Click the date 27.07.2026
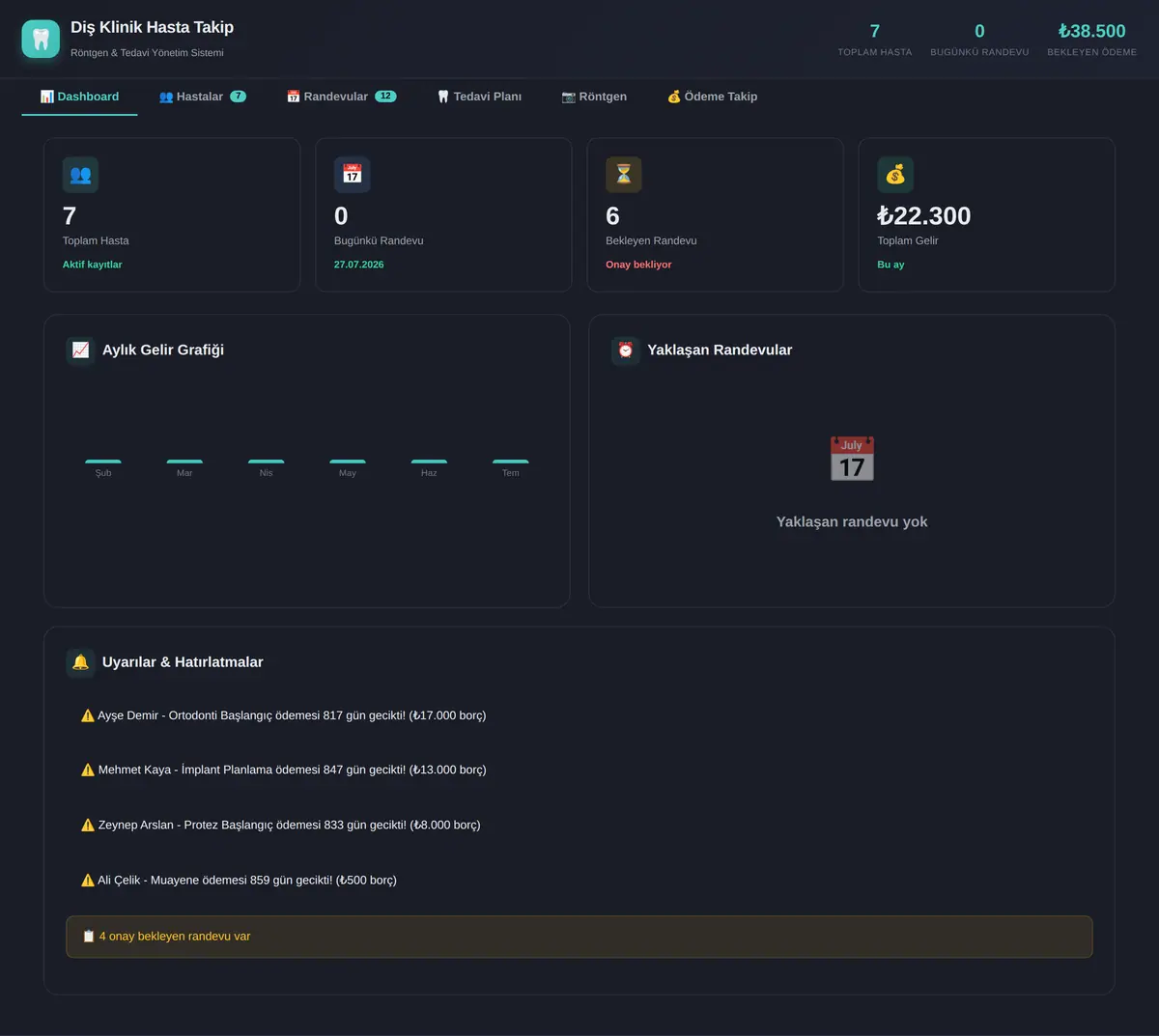This screenshot has width=1159, height=1036. click(x=359, y=265)
